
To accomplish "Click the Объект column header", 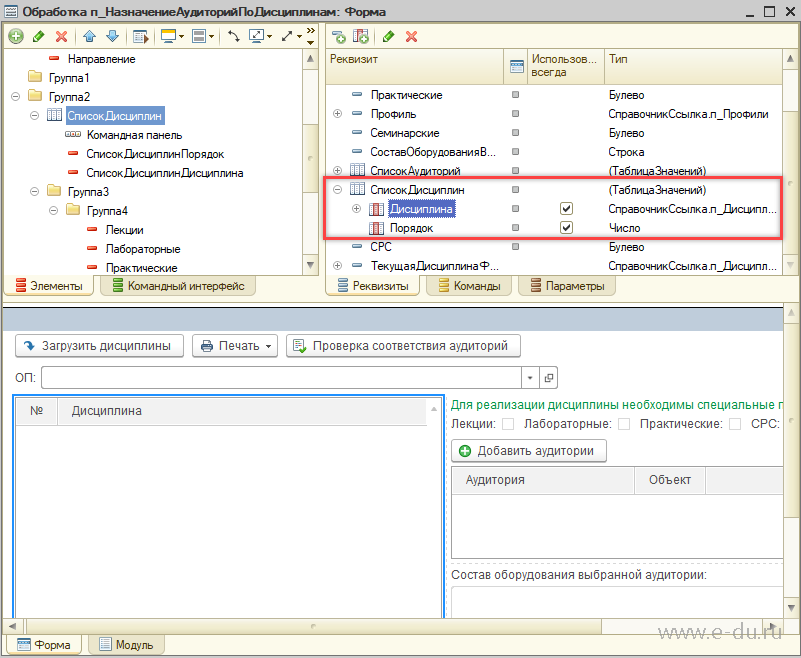I will pyautogui.click(x=670, y=480).
